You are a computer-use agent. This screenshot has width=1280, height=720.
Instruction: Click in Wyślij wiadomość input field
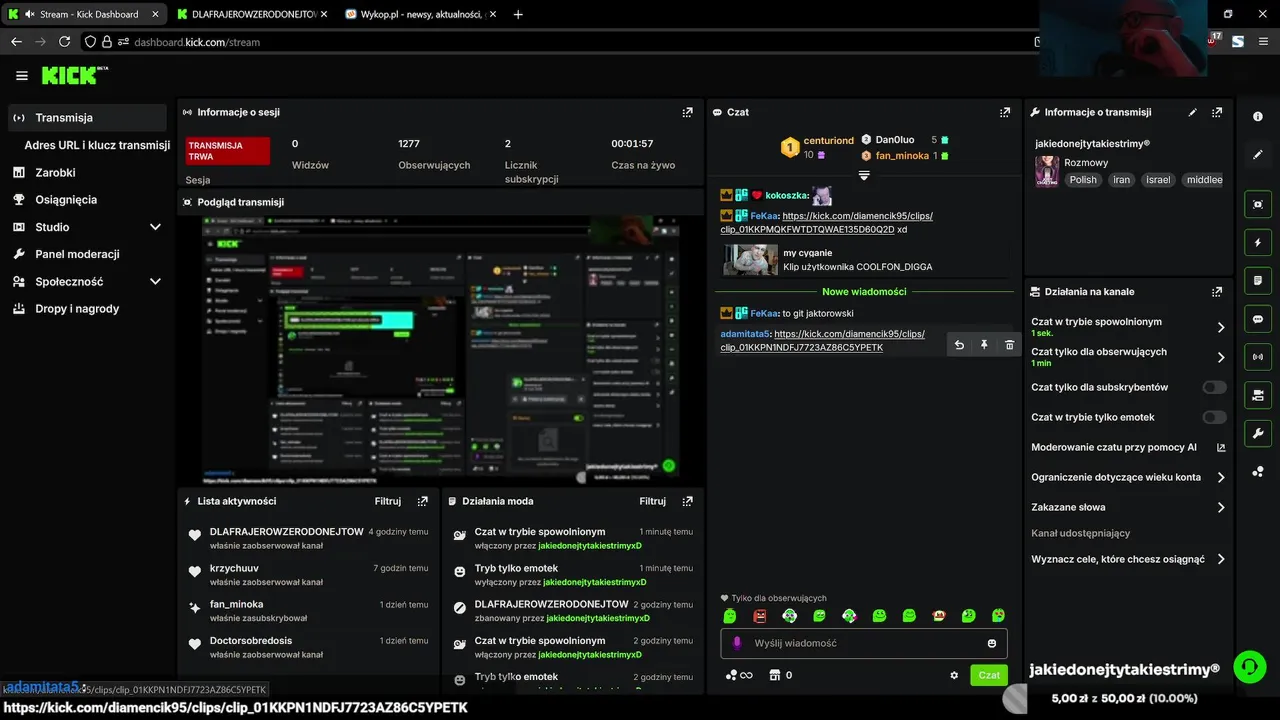(x=864, y=643)
